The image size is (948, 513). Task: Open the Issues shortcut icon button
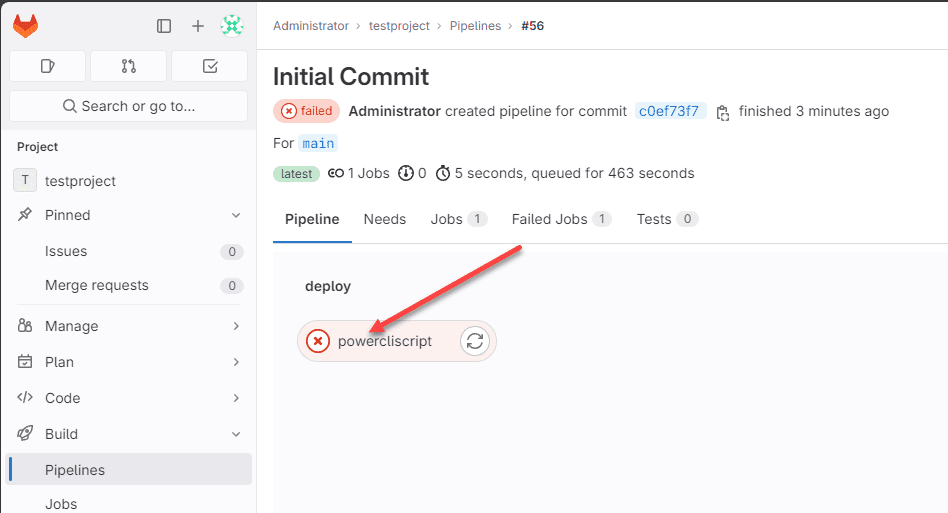pos(47,66)
